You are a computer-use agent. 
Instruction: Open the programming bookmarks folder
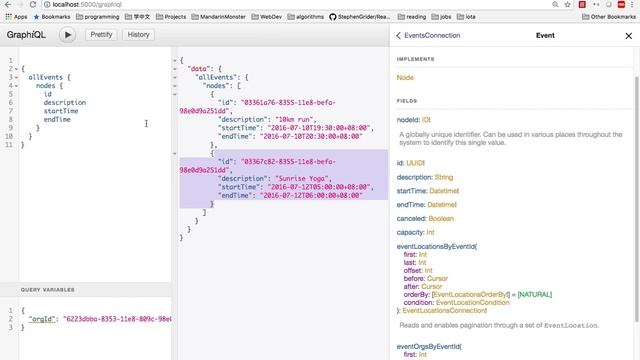click(98, 17)
